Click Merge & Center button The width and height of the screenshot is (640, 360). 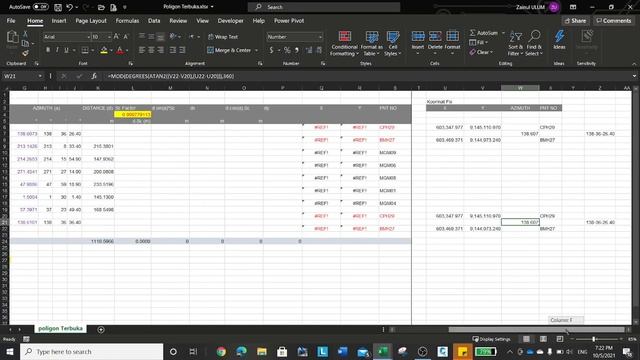(229, 50)
